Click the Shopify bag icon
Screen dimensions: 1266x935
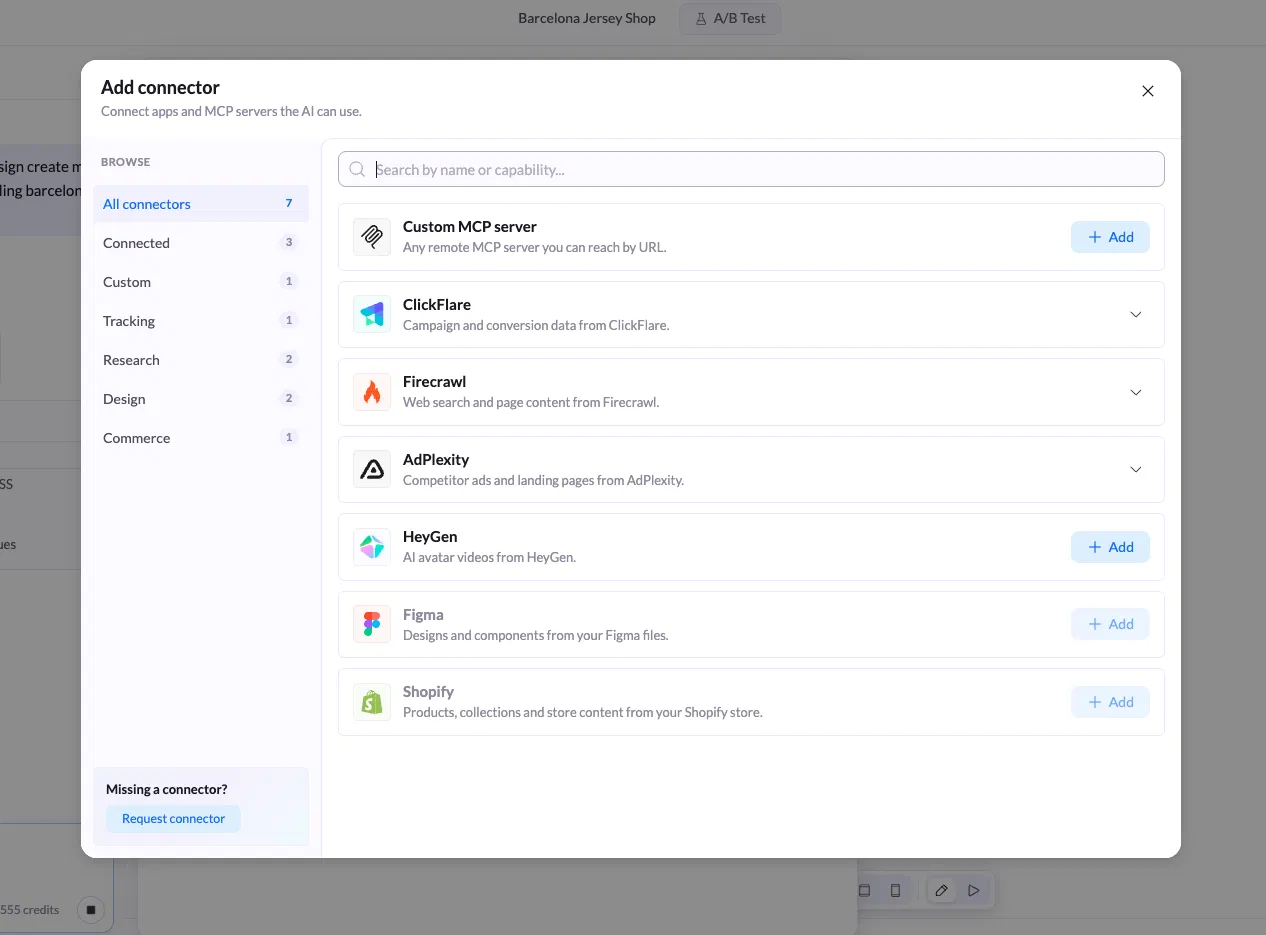point(372,702)
